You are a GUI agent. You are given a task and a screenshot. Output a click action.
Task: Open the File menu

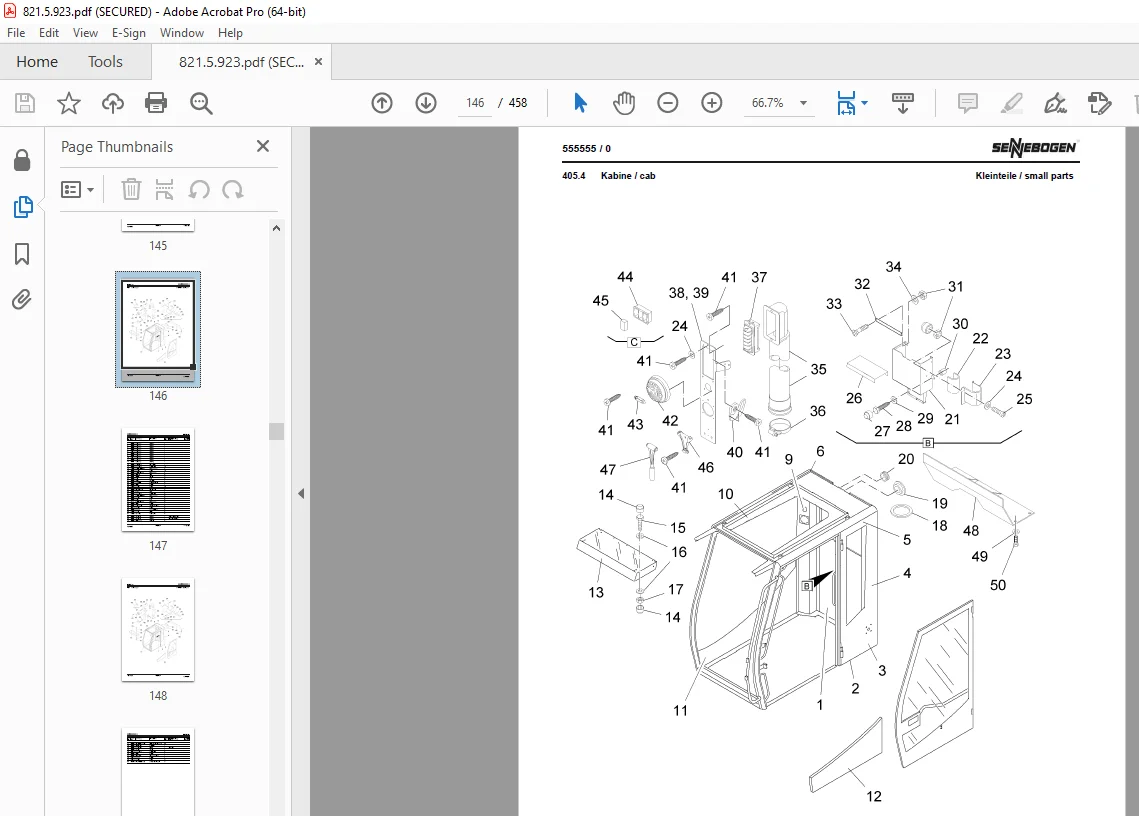(16, 33)
